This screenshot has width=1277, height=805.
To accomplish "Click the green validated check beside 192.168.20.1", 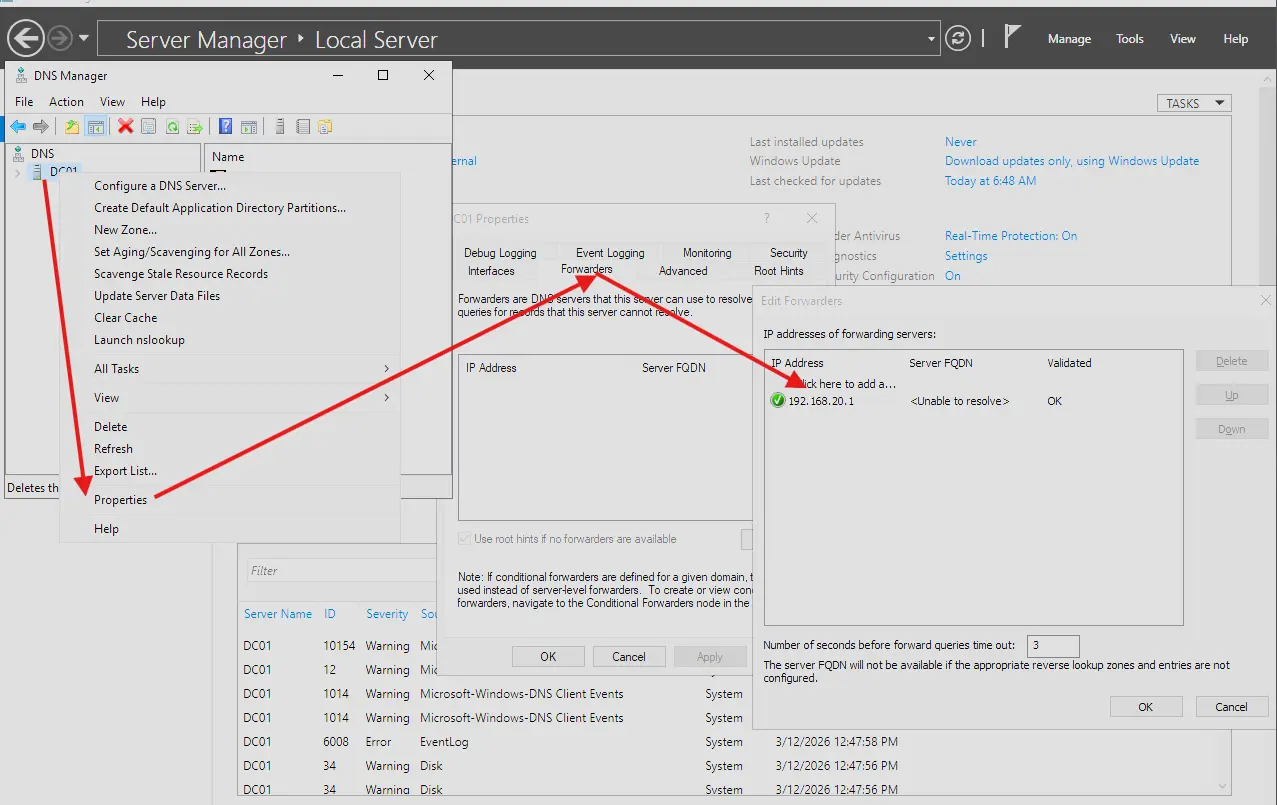I will click(778, 401).
